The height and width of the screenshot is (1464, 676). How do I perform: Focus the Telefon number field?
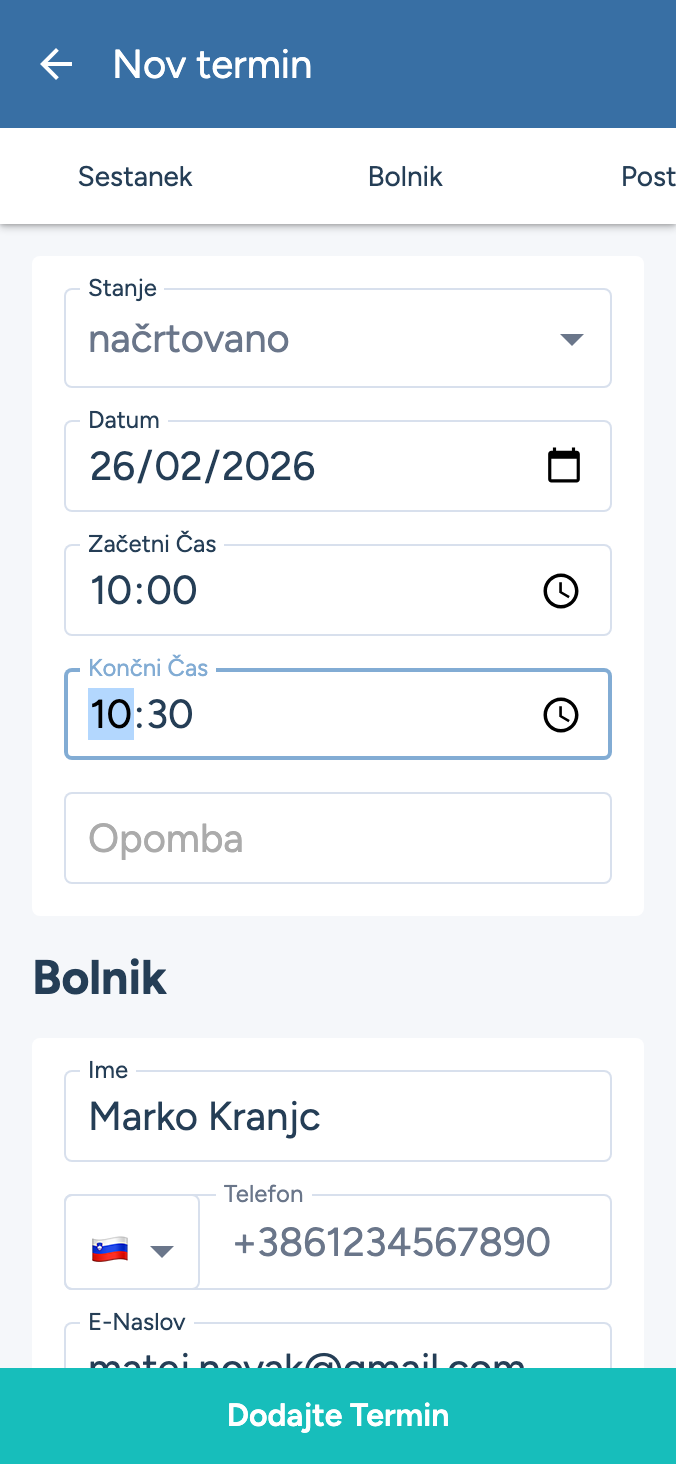[404, 1243]
